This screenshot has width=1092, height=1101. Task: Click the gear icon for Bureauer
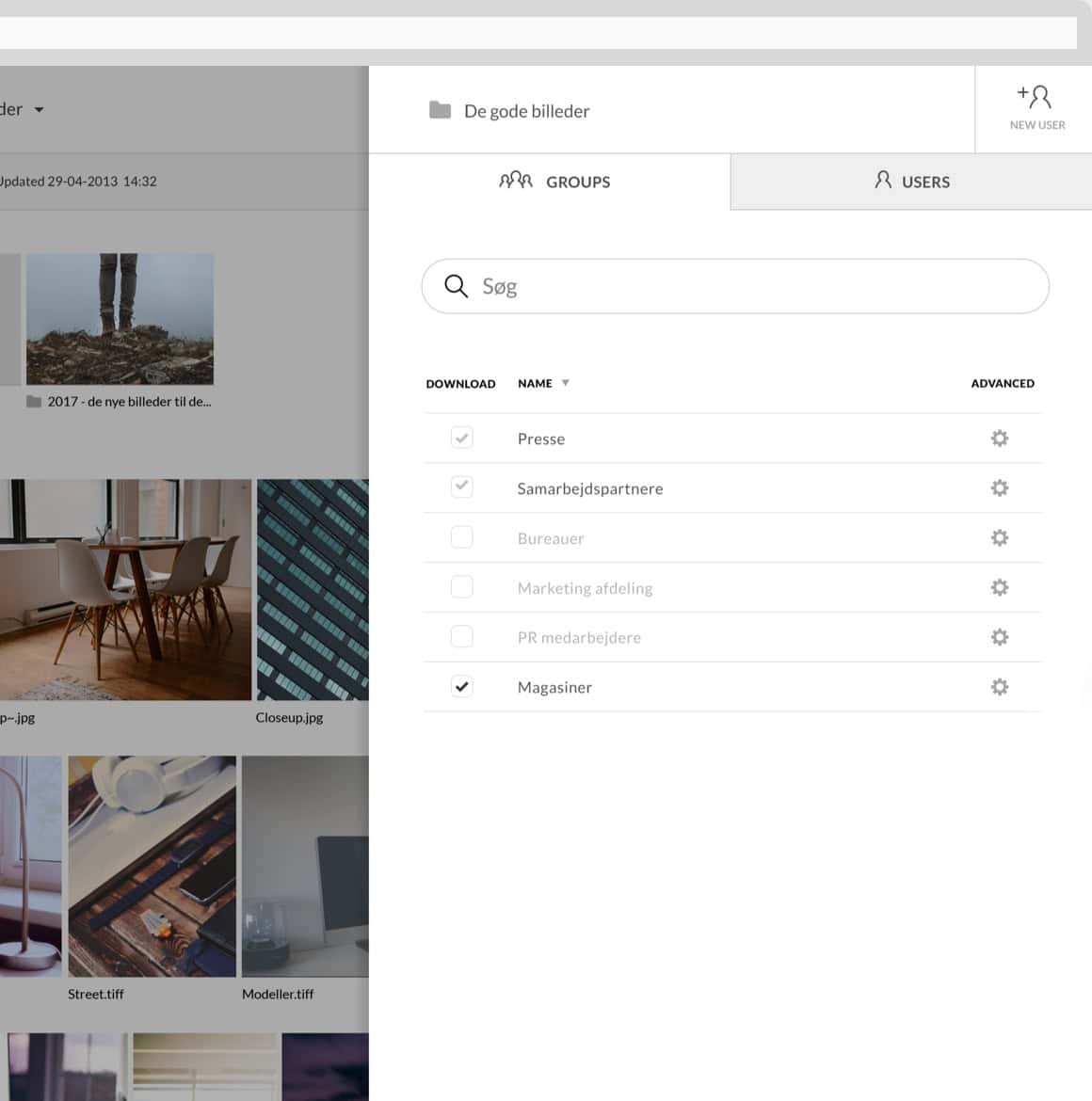(x=999, y=537)
